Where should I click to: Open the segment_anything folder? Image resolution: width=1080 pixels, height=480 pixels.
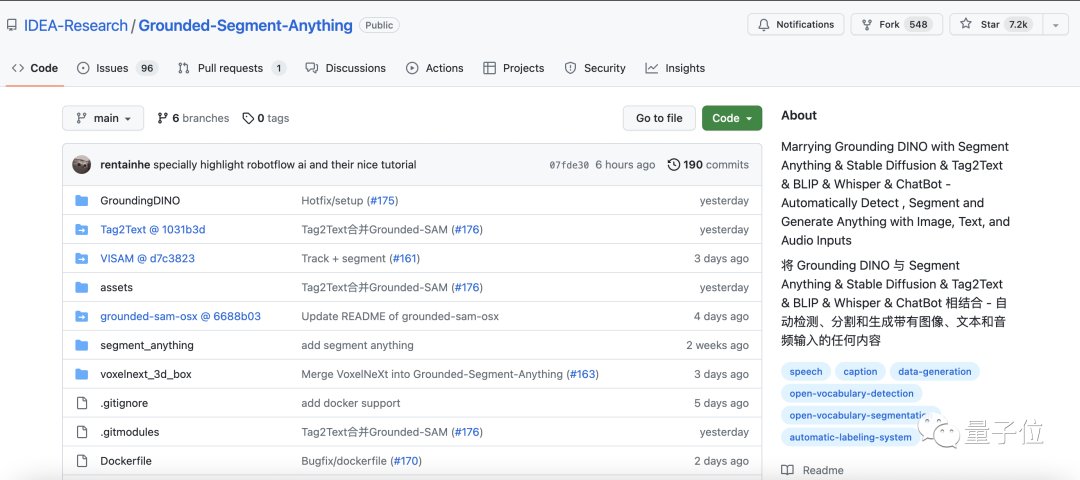click(147, 346)
